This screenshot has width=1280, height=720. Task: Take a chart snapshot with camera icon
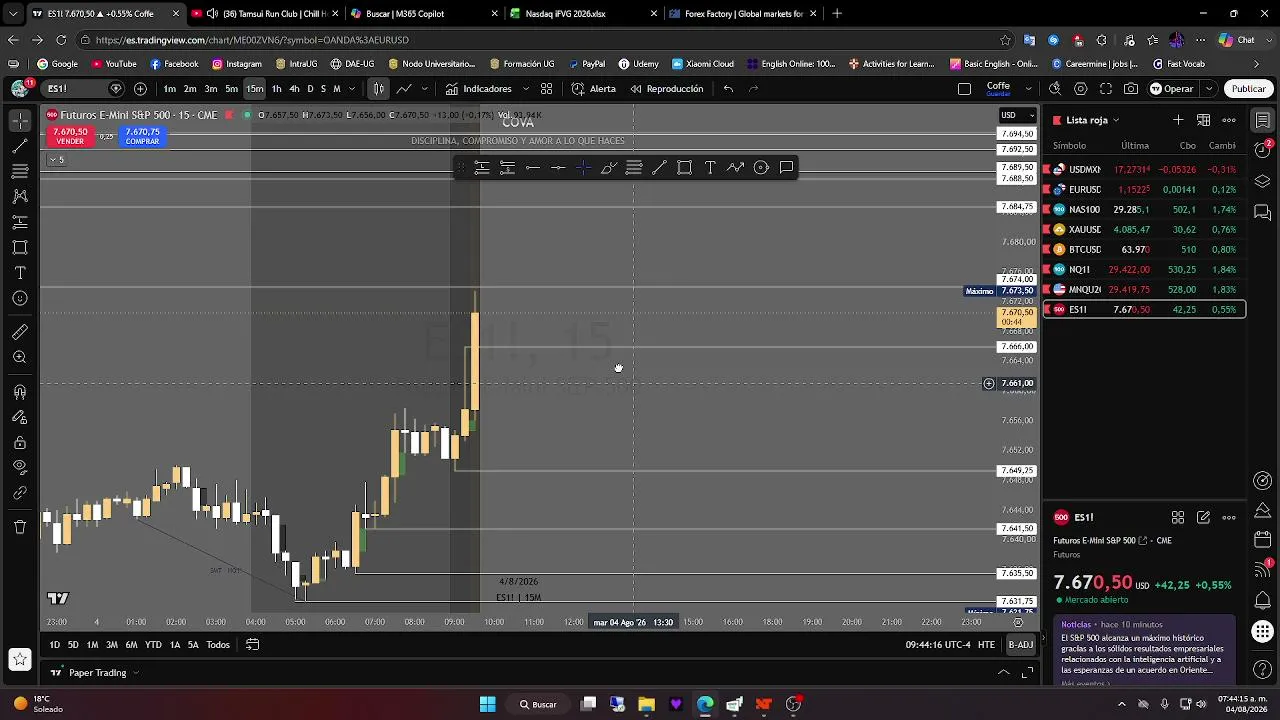click(x=1131, y=89)
